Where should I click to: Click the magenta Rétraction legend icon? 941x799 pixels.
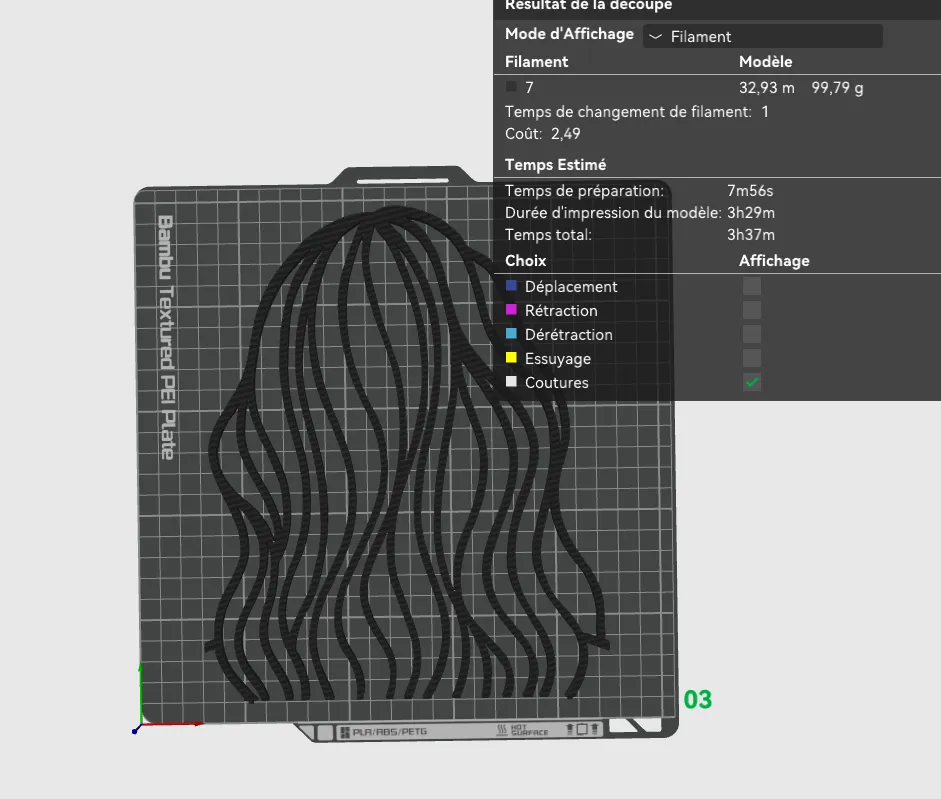point(512,310)
